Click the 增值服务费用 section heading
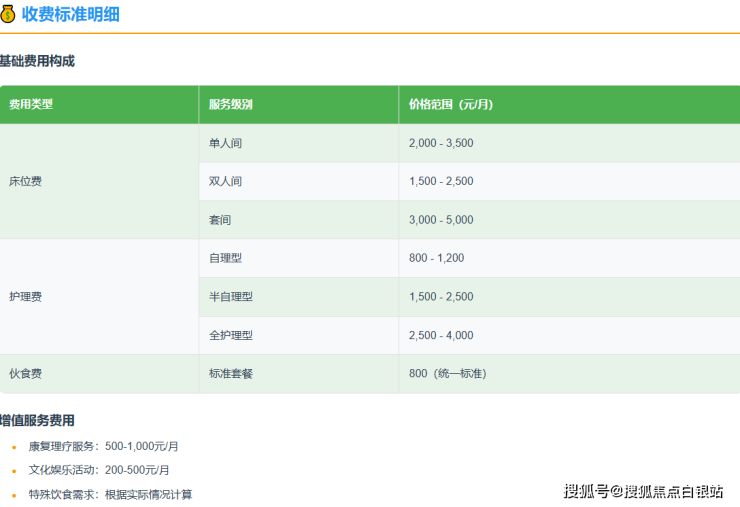This screenshot has width=740, height=507. 37,420
